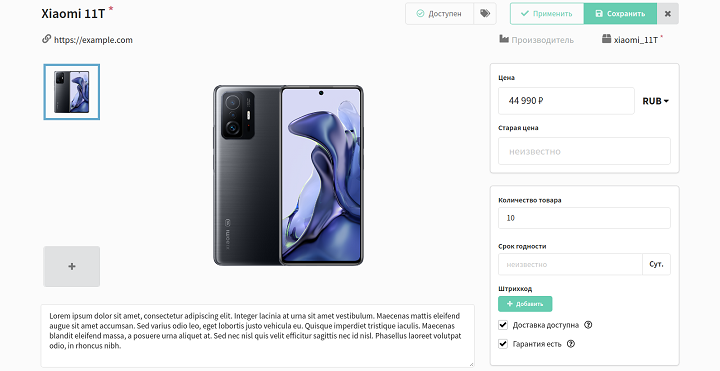Click the Старая цена input field
The width and height of the screenshot is (720, 371).
click(x=584, y=151)
